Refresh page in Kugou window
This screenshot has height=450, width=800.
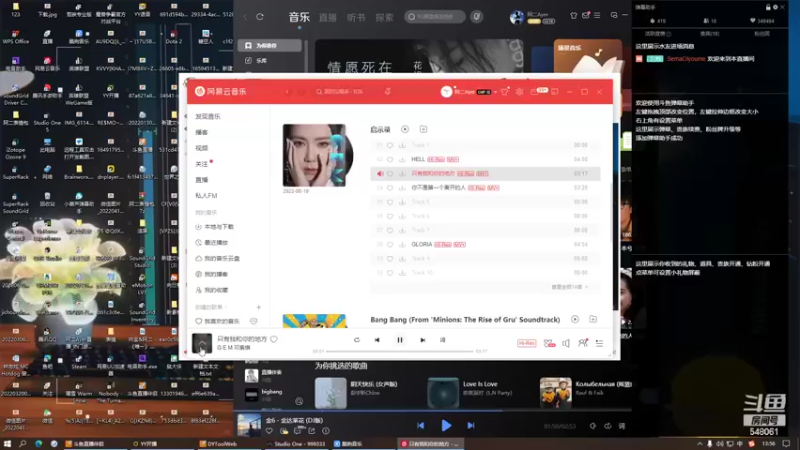[x=260, y=17]
